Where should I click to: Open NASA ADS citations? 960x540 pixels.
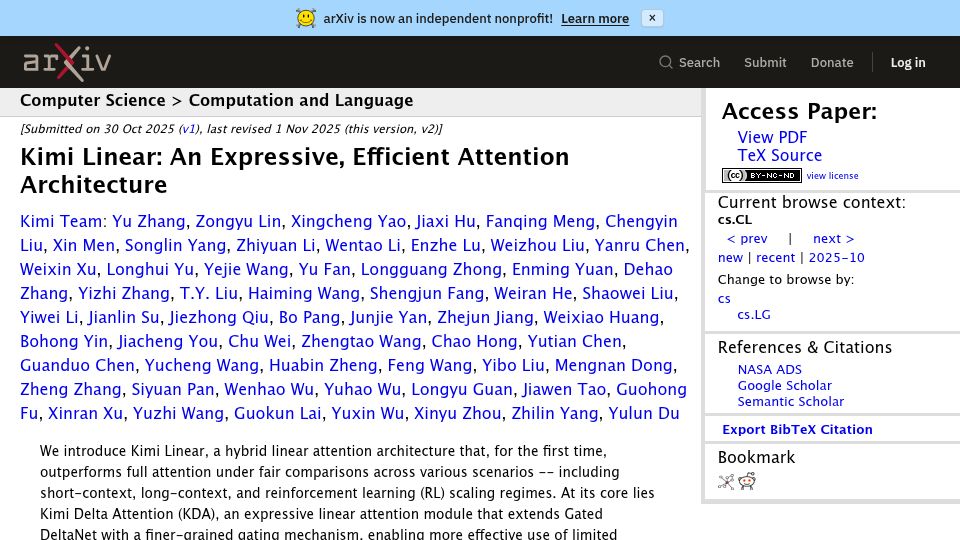(x=769, y=369)
